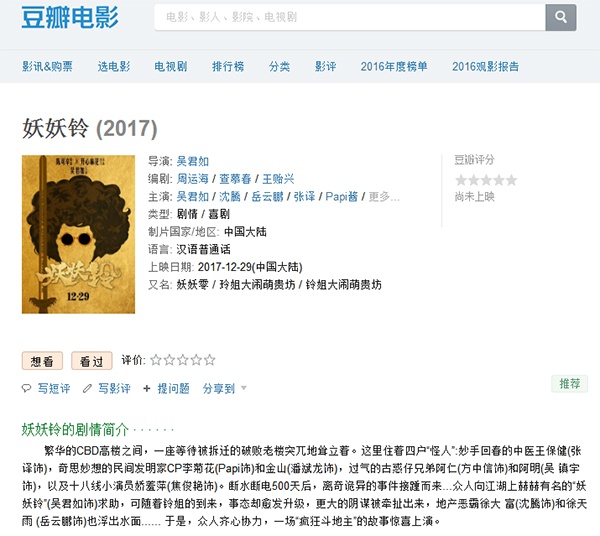Rate the movie with the first star
Viewport: 600px width, 536px height.
coord(156,360)
